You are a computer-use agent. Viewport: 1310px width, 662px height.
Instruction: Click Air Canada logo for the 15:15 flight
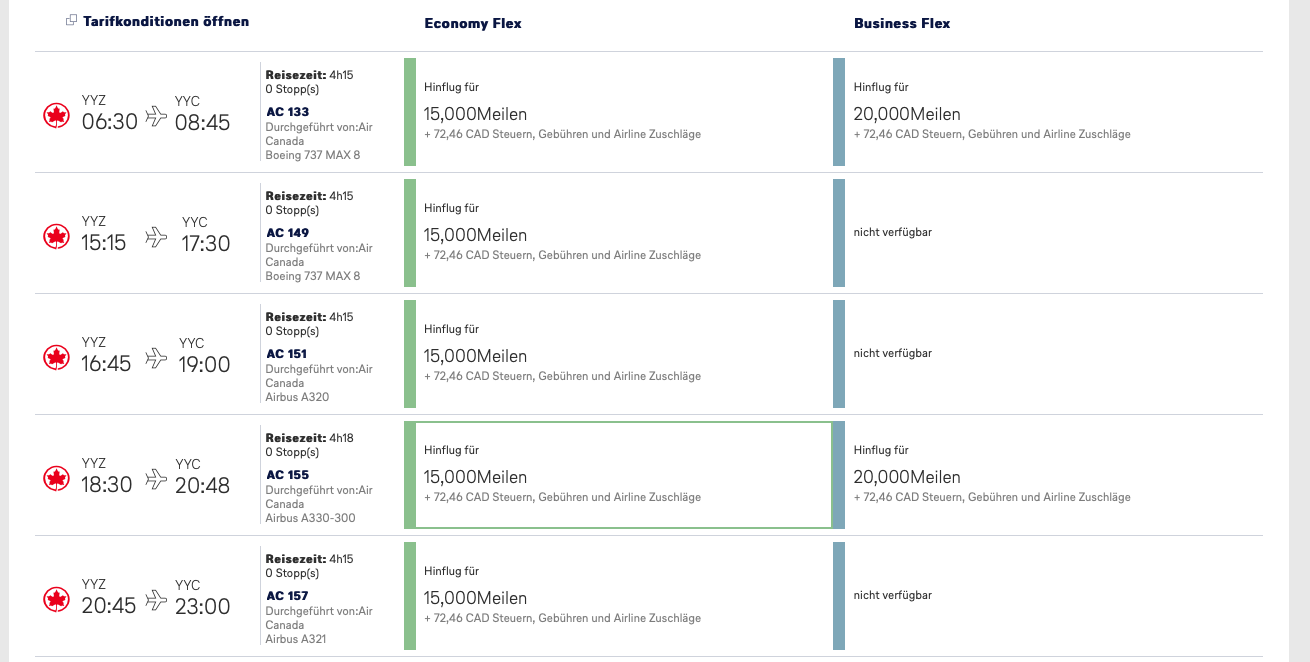pos(56,237)
